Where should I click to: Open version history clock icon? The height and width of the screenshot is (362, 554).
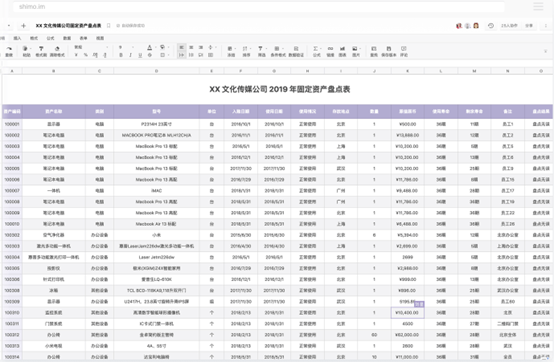pyautogui.click(x=491, y=25)
